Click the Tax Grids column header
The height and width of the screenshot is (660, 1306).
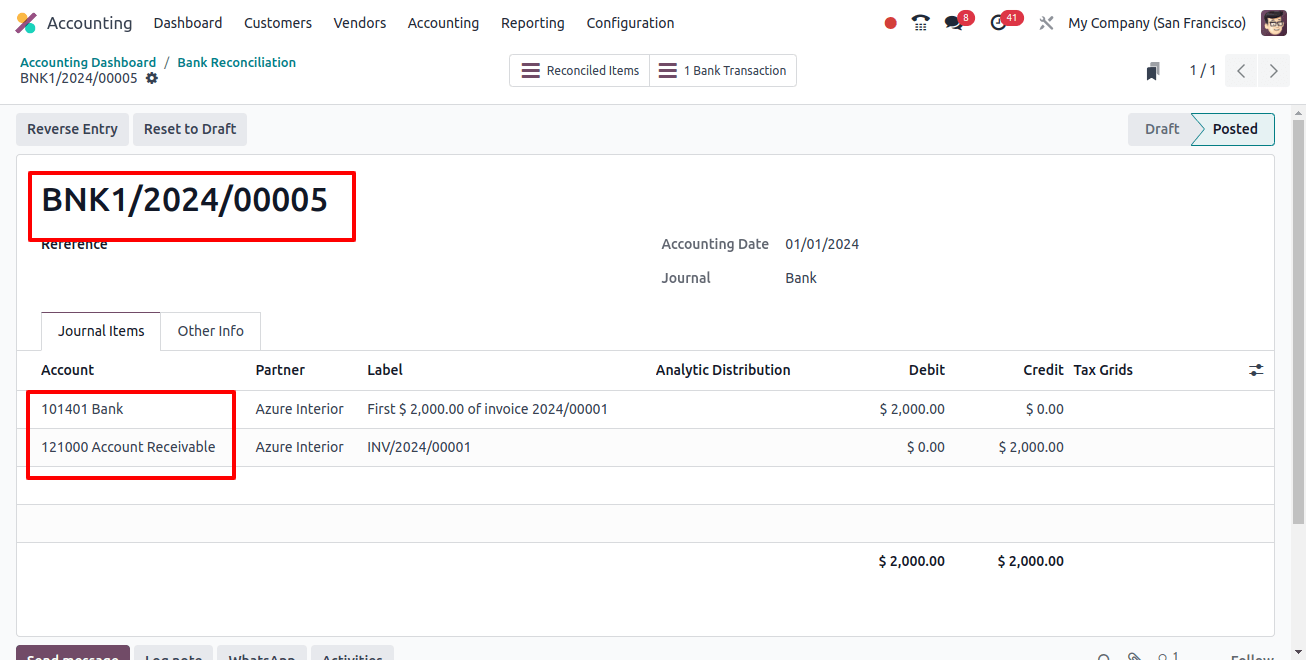(x=1103, y=370)
